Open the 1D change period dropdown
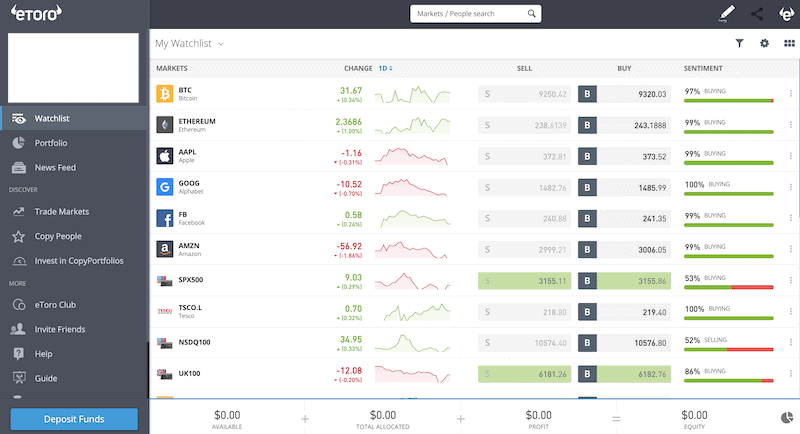Screen dimensions: 800x434 [x=385, y=68]
